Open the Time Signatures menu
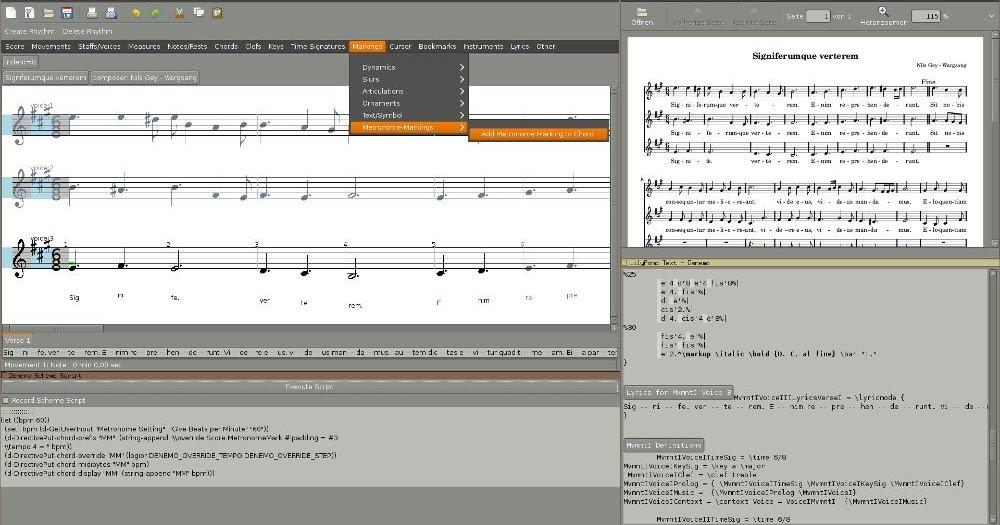The width and height of the screenshot is (1000, 525). click(x=318, y=47)
